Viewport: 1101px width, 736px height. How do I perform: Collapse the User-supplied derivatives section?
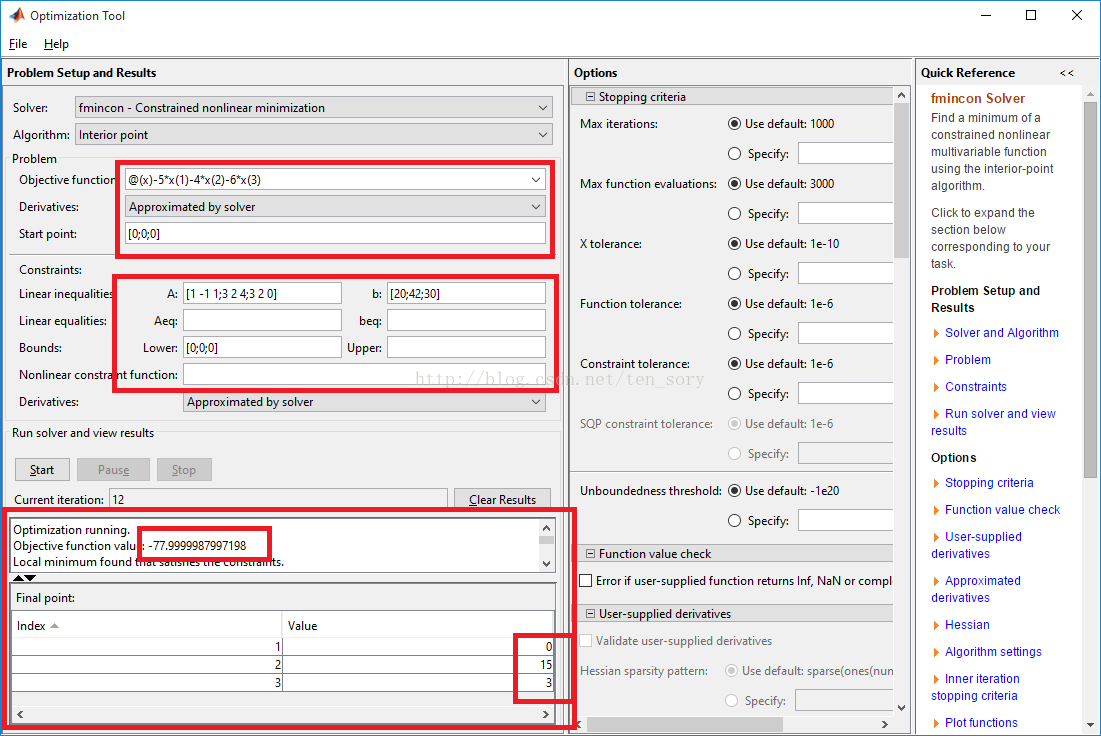coord(591,614)
